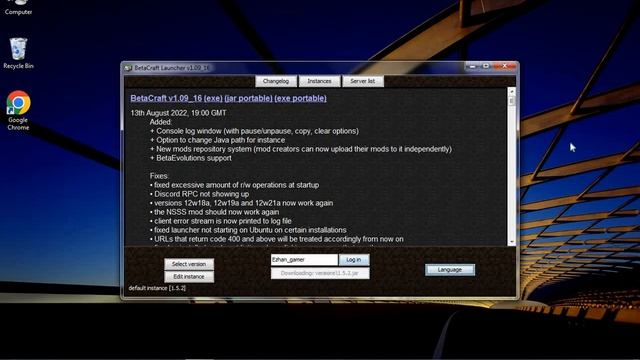Click 'URLs that return code 400' line

(x=277, y=239)
